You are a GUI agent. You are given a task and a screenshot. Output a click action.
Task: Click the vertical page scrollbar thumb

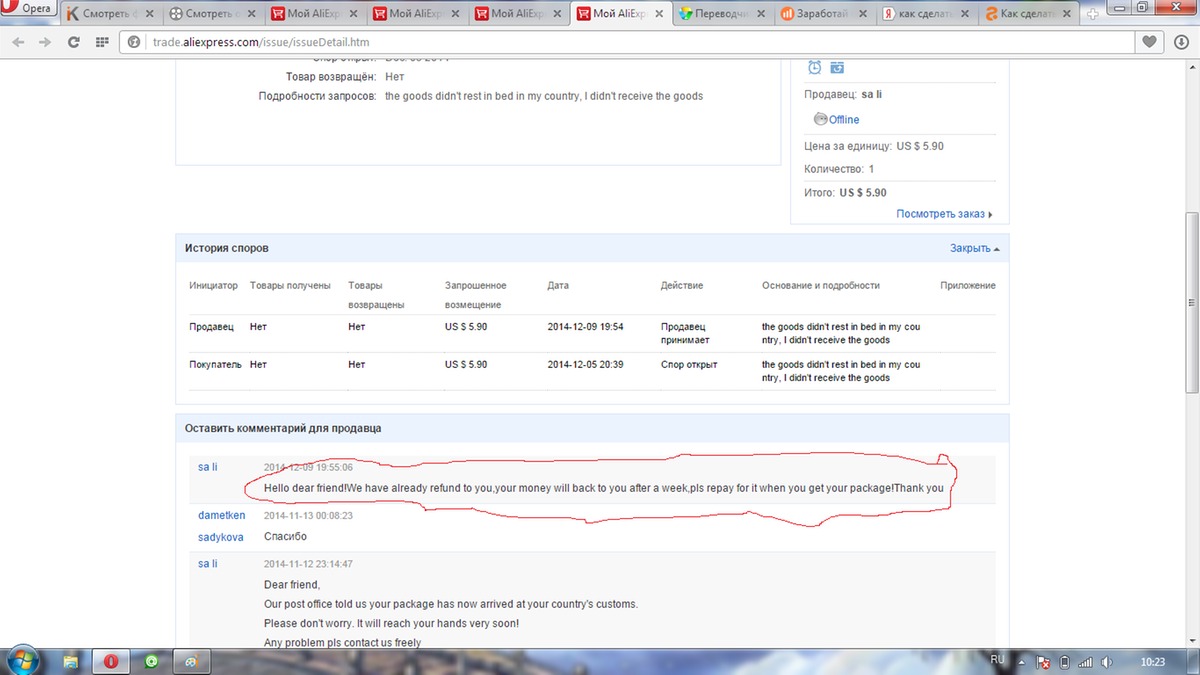click(1191, 302)
